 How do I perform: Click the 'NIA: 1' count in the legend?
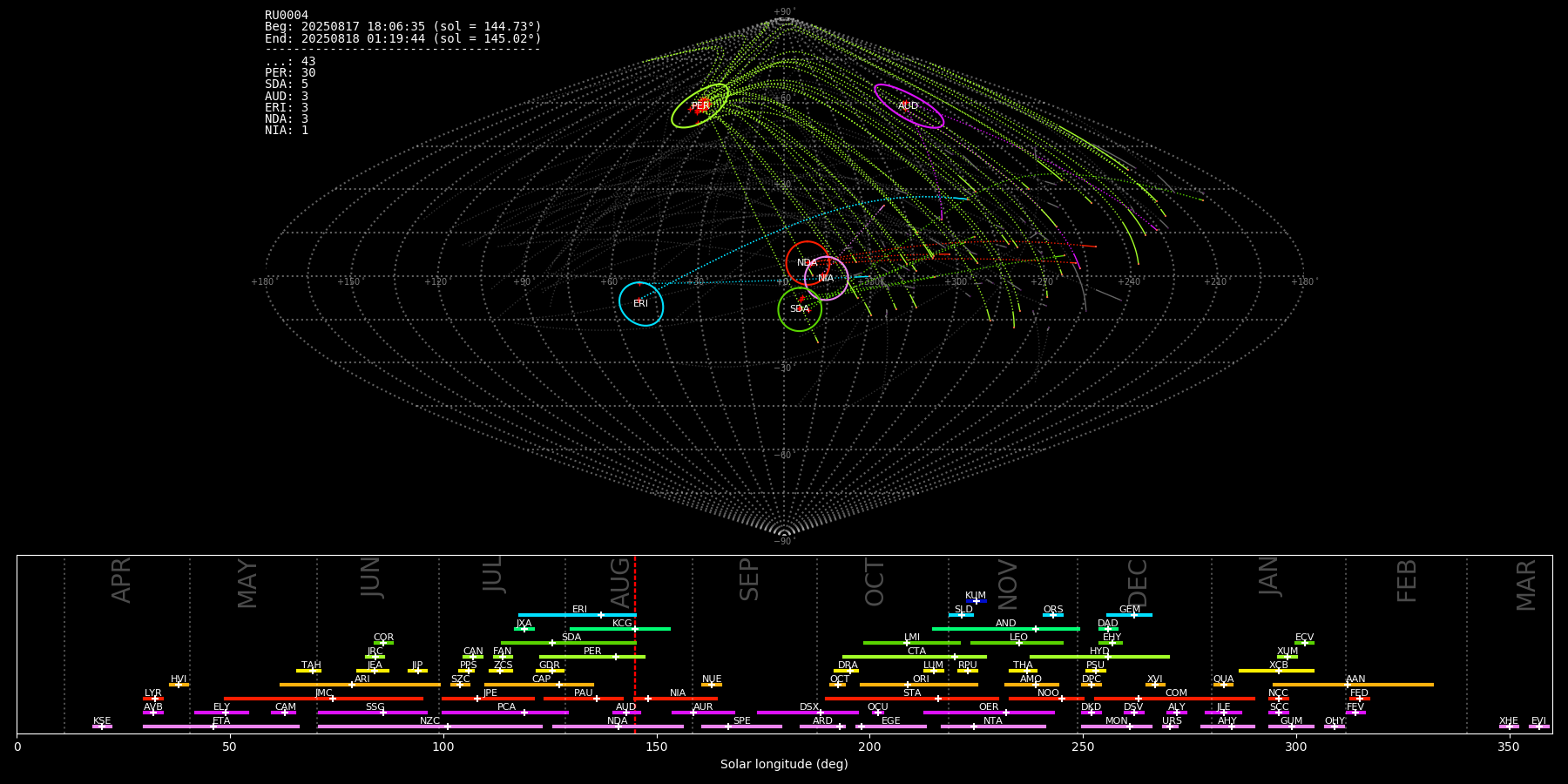point(287,131)
